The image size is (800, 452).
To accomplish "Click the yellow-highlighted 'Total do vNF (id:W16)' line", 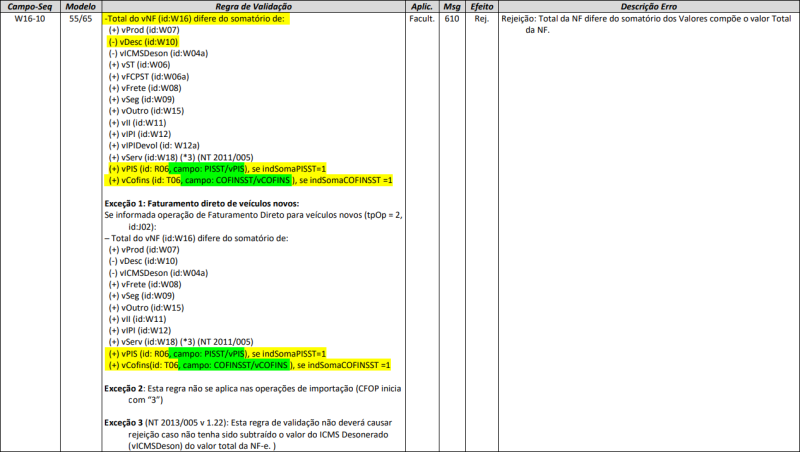I will click(x=197, y=19).
